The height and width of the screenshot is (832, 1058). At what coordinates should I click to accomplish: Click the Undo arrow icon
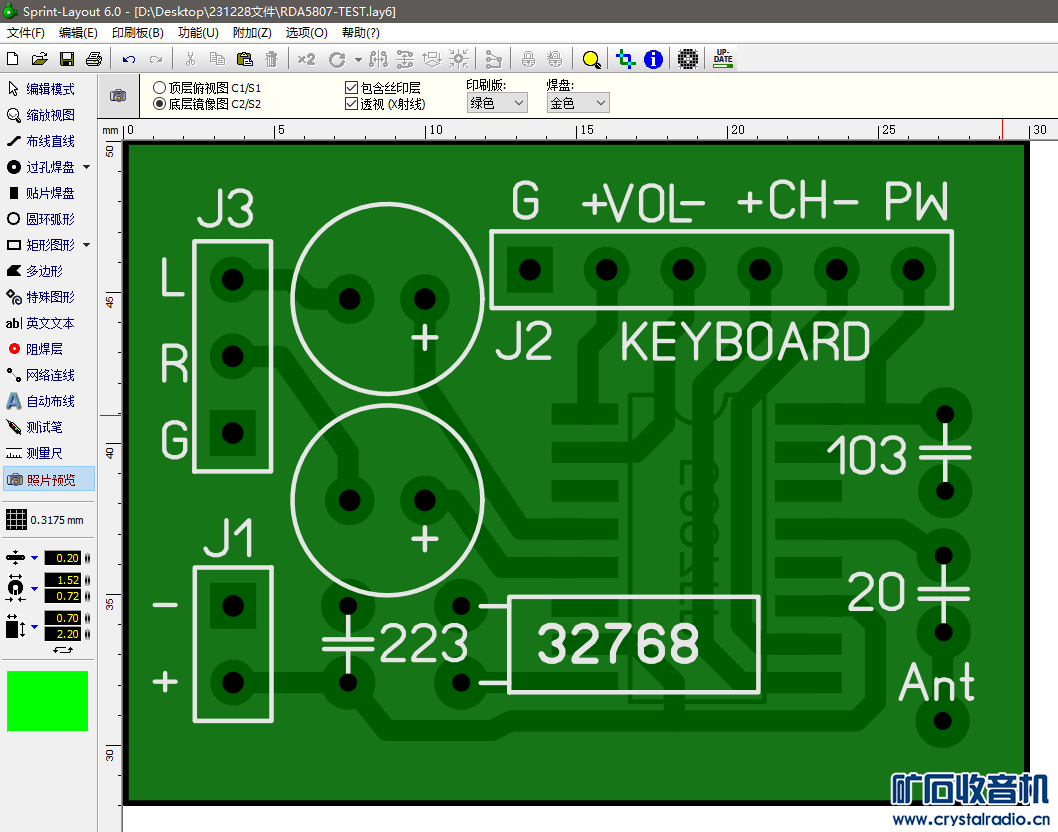coord(129,59)
